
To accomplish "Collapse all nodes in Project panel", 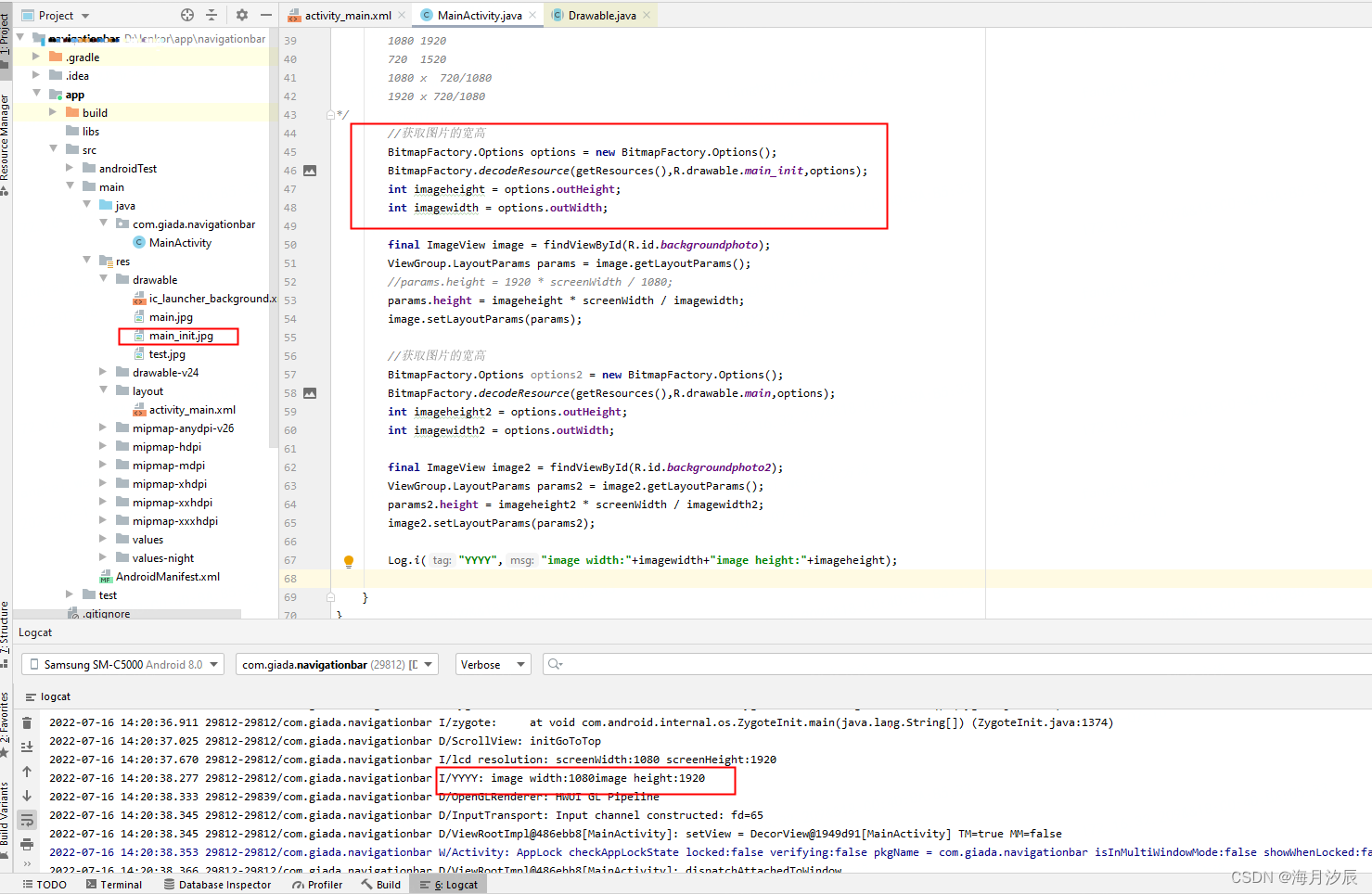I will (x=212, y=15).
